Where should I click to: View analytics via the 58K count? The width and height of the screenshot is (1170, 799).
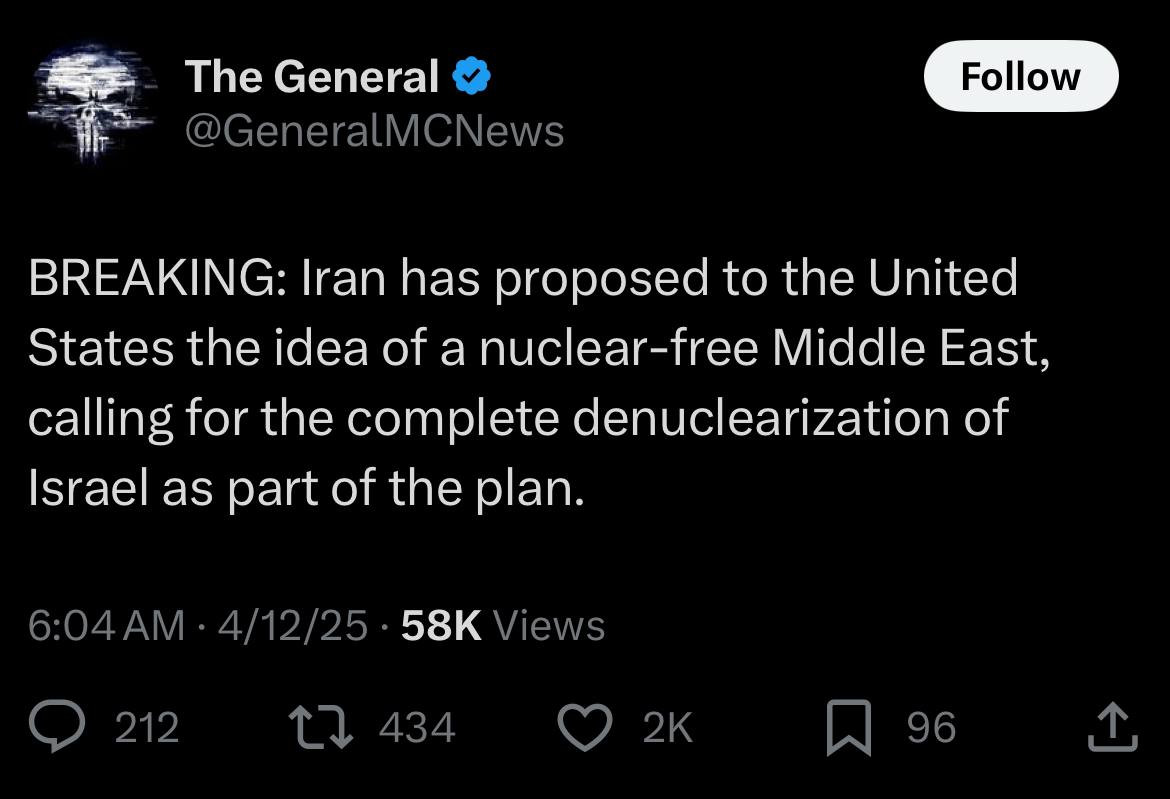click(x=441, y=626)
